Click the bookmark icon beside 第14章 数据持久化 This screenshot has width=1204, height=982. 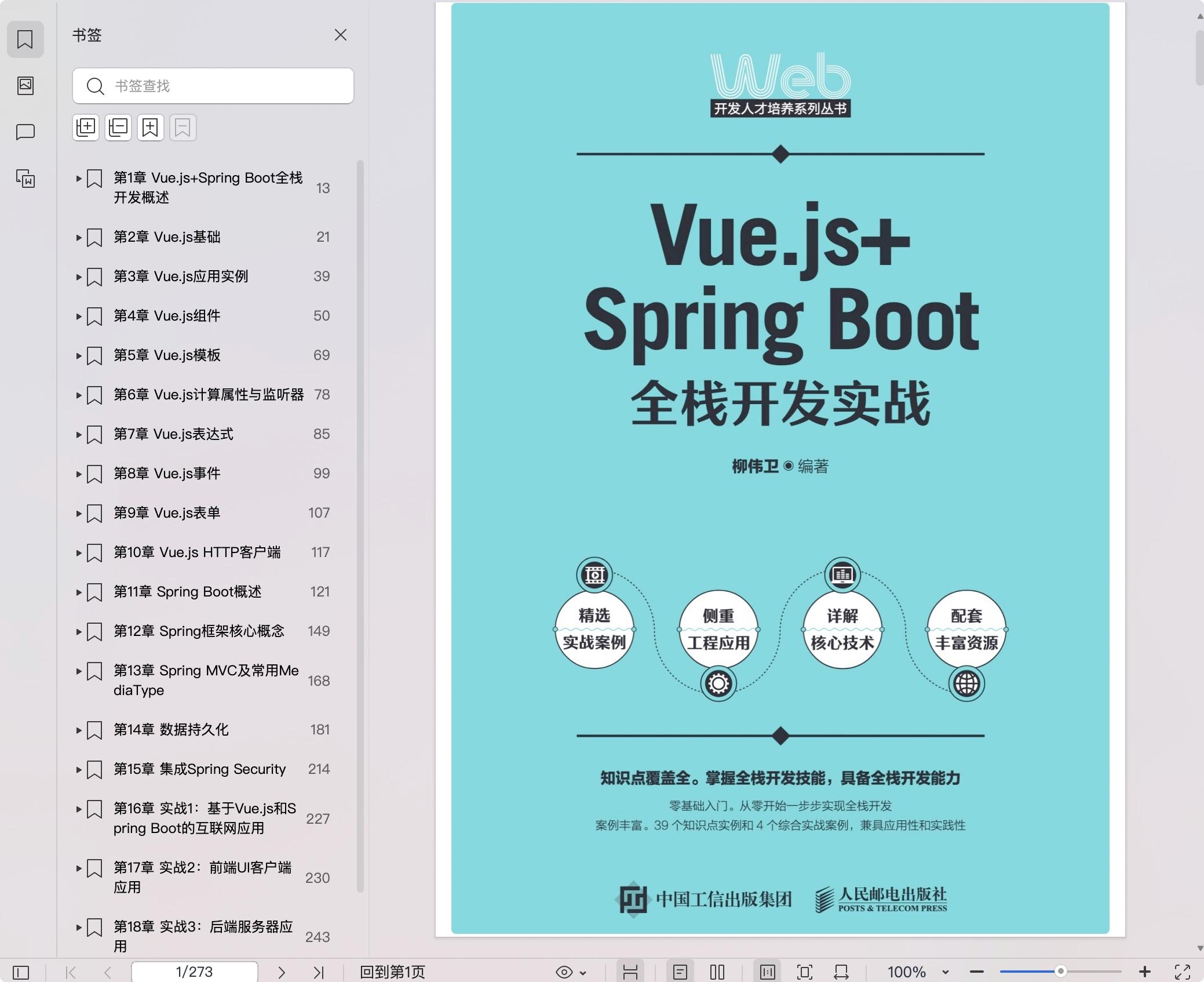[x=94, y=730]
